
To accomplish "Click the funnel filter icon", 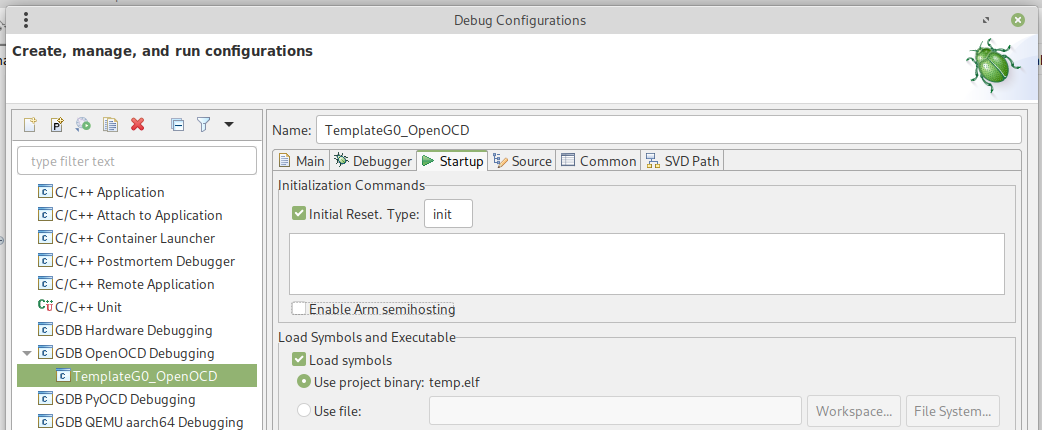I will [x=203, y=125].
